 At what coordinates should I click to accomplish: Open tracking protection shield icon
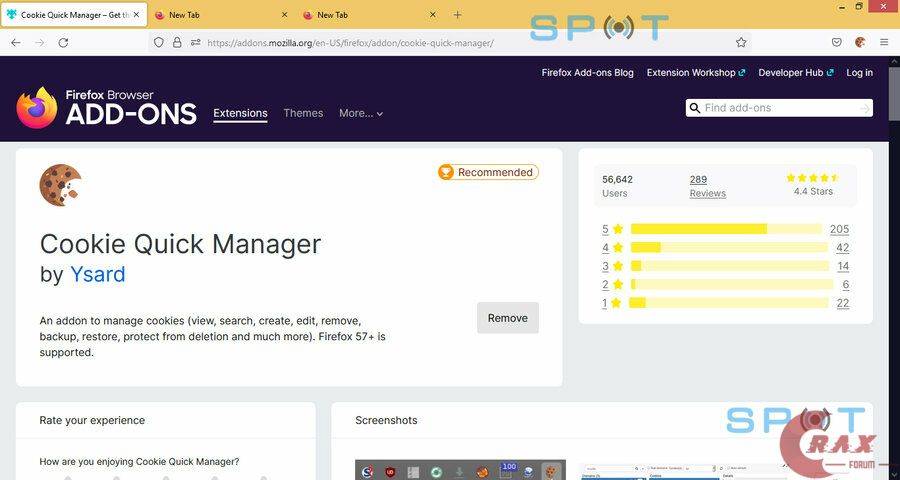click(x=159, y=42)
